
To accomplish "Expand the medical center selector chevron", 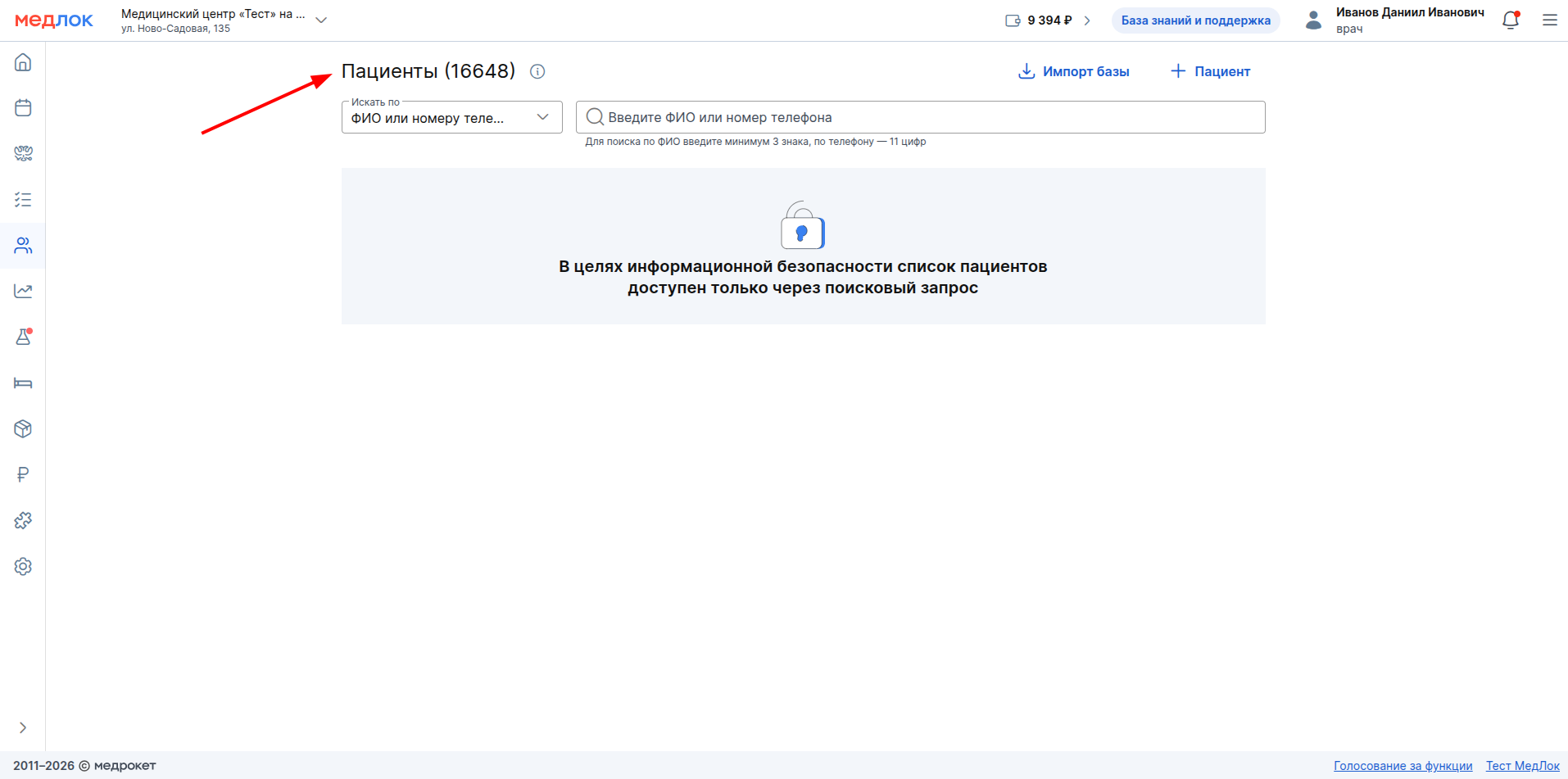I will (x=321, y=20).
